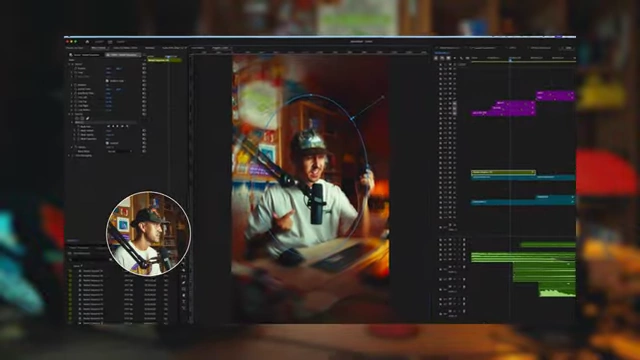Reset the Mask Expansion parameter
Viewport: 640px width, 360px height.
click(x=144, y=139)
